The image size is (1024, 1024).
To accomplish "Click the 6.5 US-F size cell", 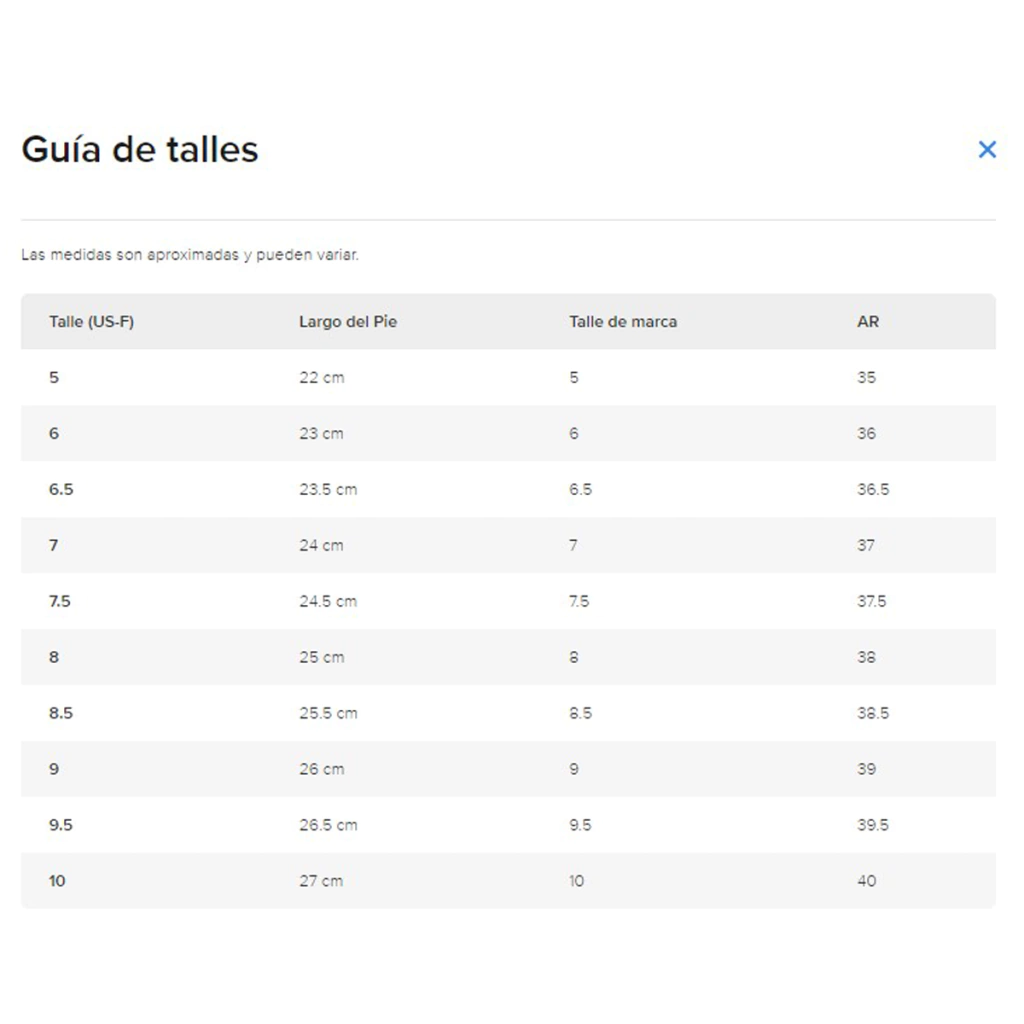I will pos(61,489).
